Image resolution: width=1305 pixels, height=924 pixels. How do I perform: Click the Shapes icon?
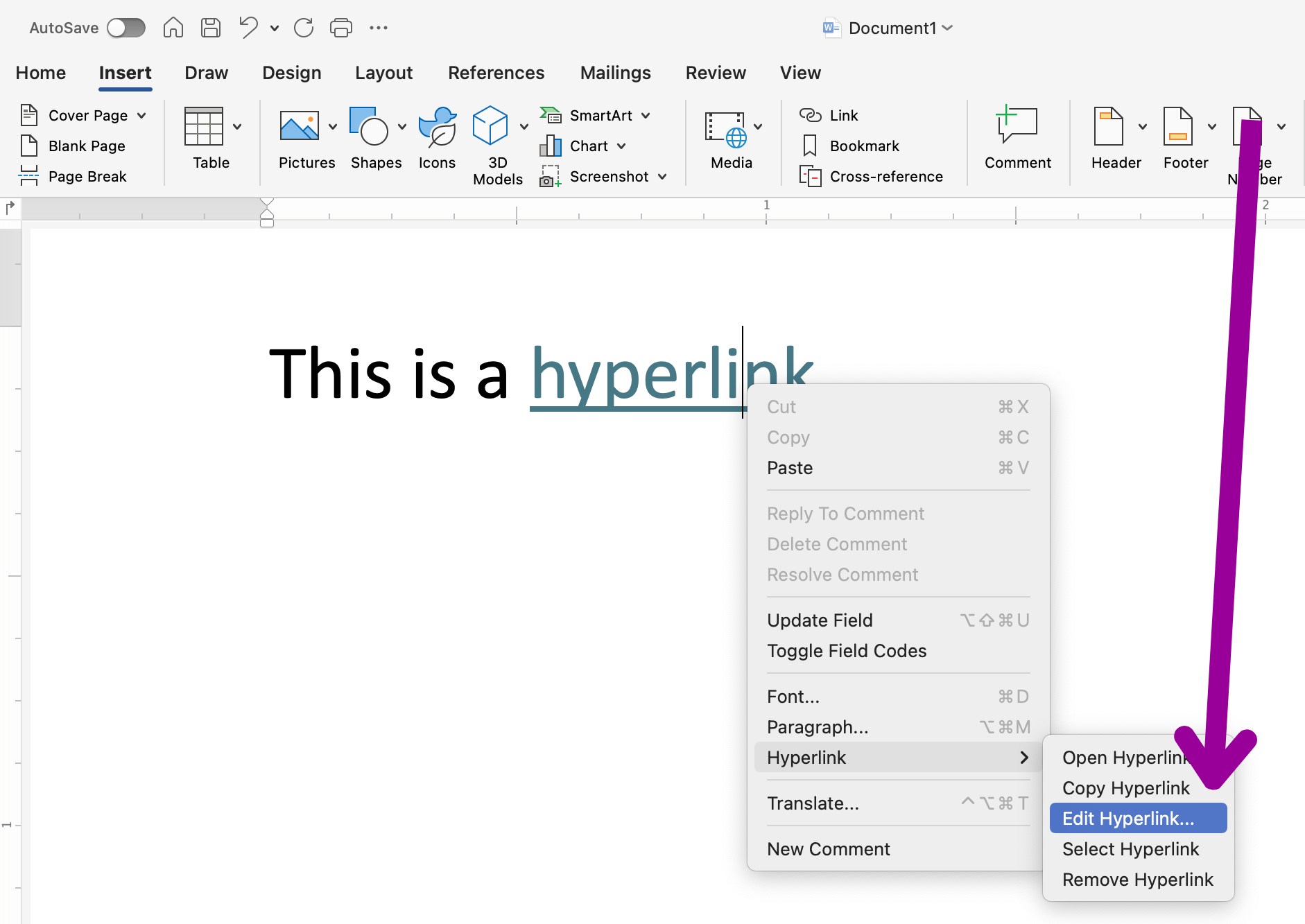coord(369,126)
